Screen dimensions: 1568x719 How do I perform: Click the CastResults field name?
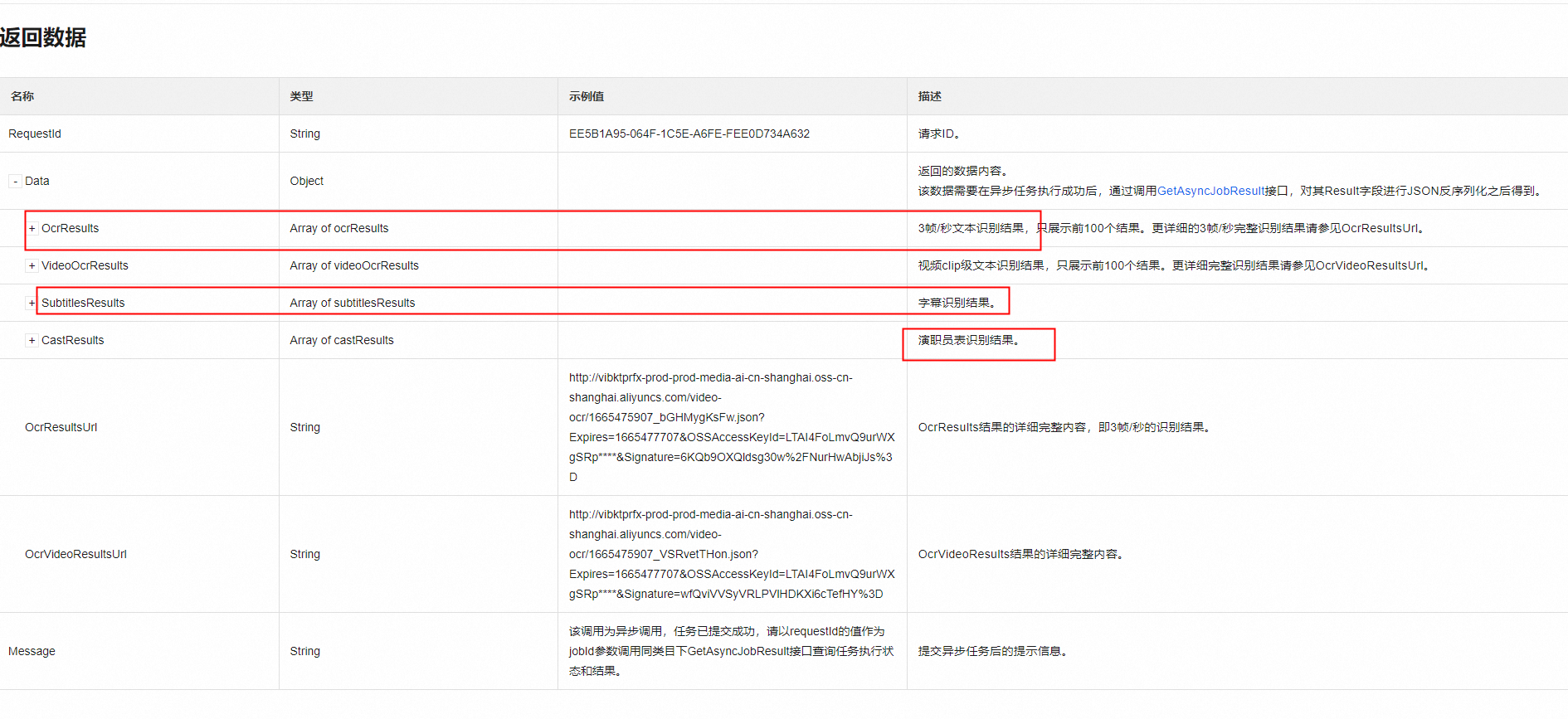[73, 340]
